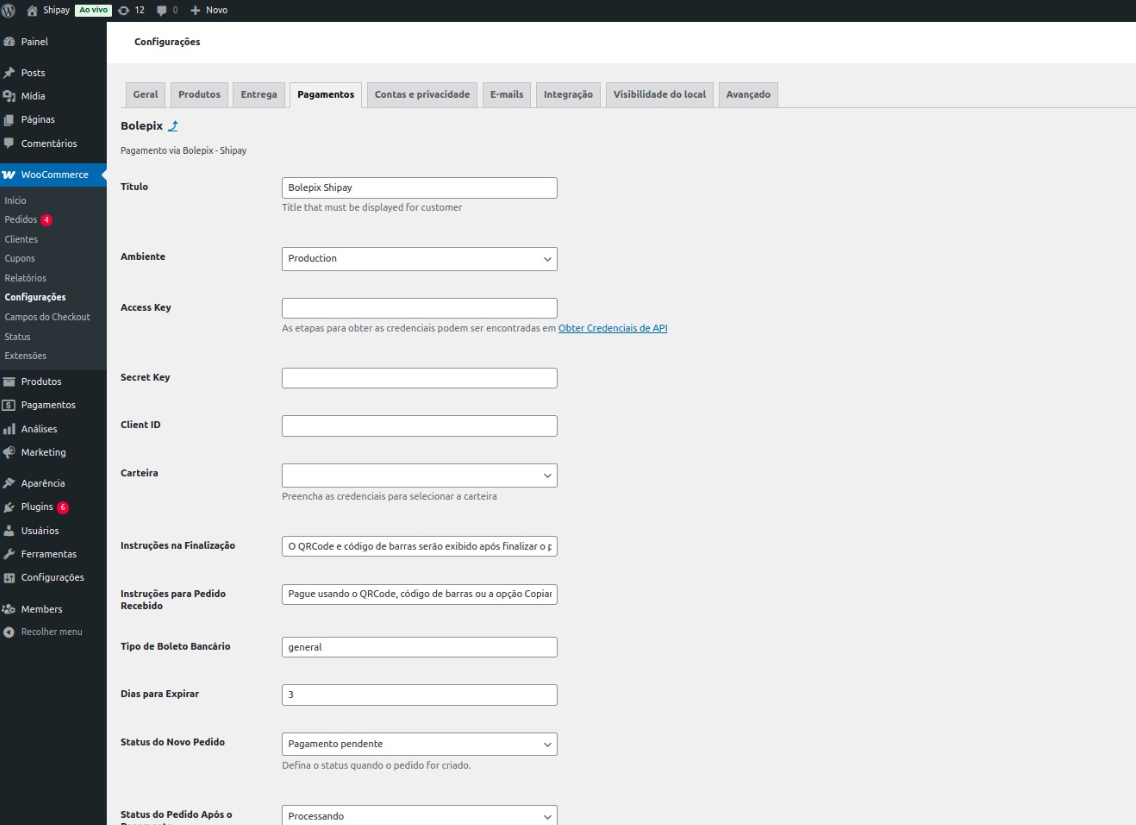Open Extensões in the WooCommerce submenu
This screenshot has width=1136, height=825.
pos(25,356)
